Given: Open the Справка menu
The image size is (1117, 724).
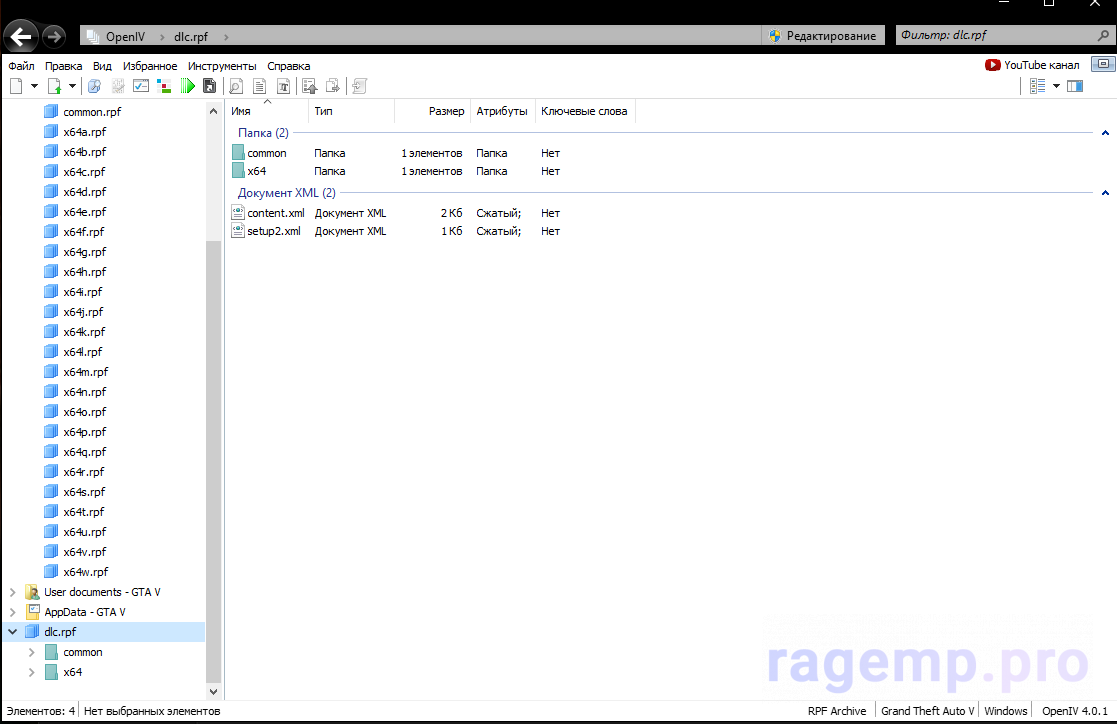Looking at the screenshot, I should pos(289,66).
